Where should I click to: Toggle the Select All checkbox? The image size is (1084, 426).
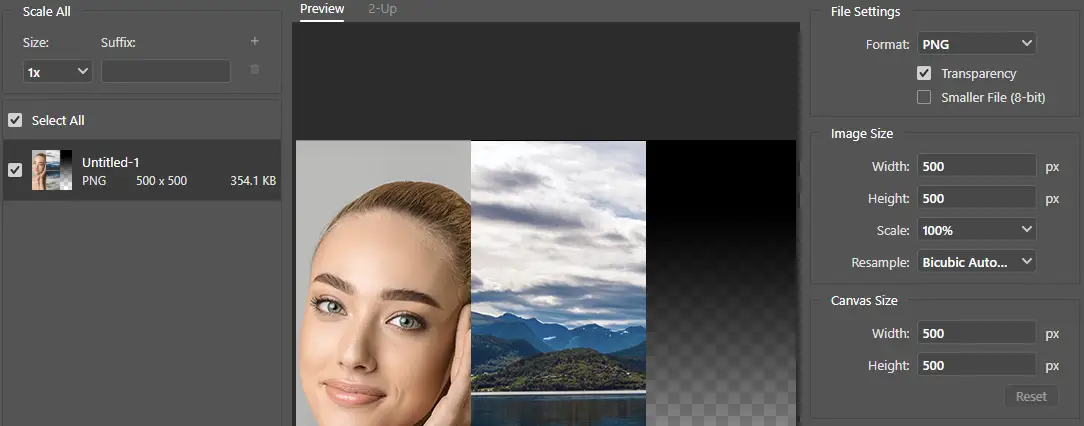(x=15, y=120)
